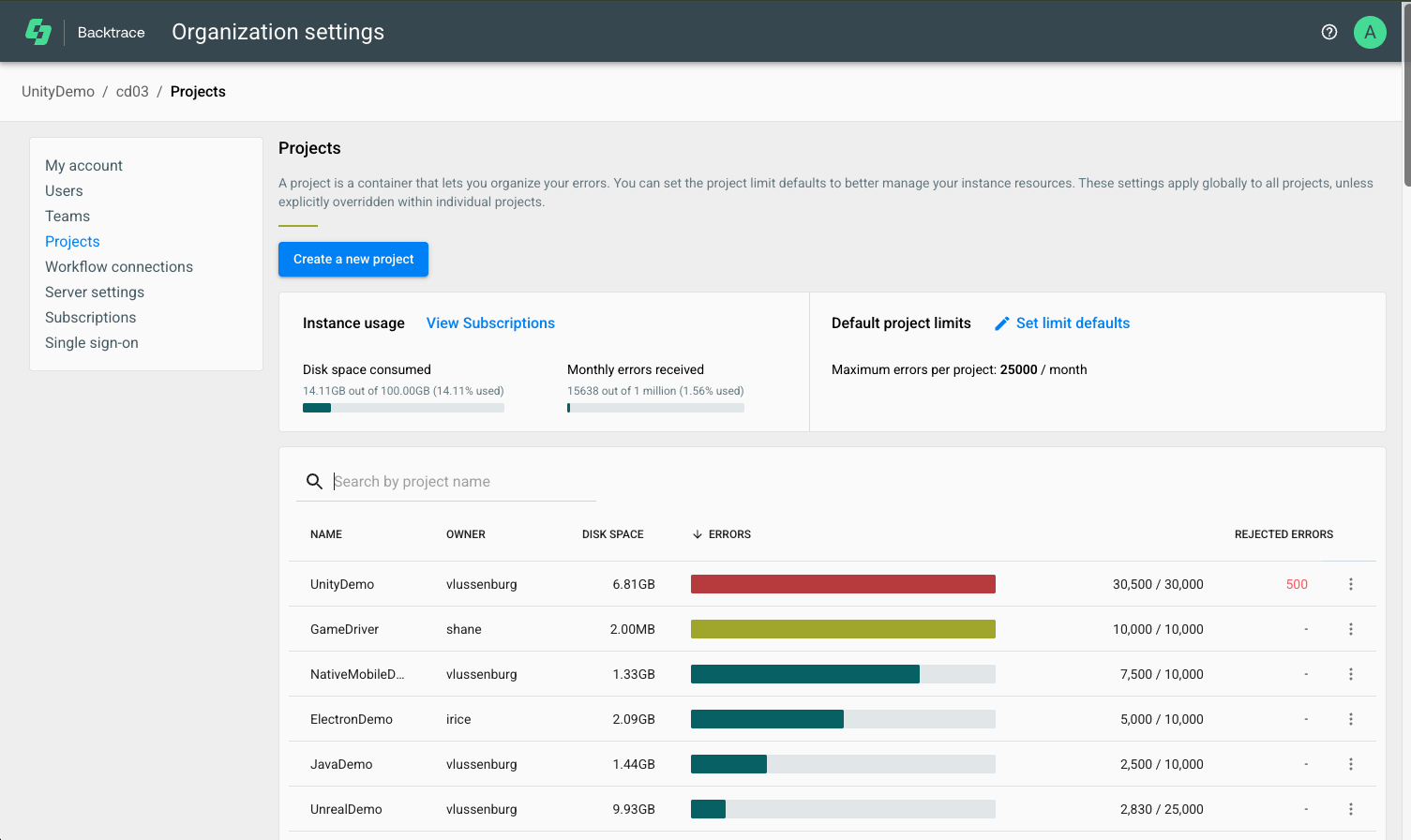Select Workflow connections in the sidebar
This screenshot has width=1411, height=840.
click(x=119, y=266)
